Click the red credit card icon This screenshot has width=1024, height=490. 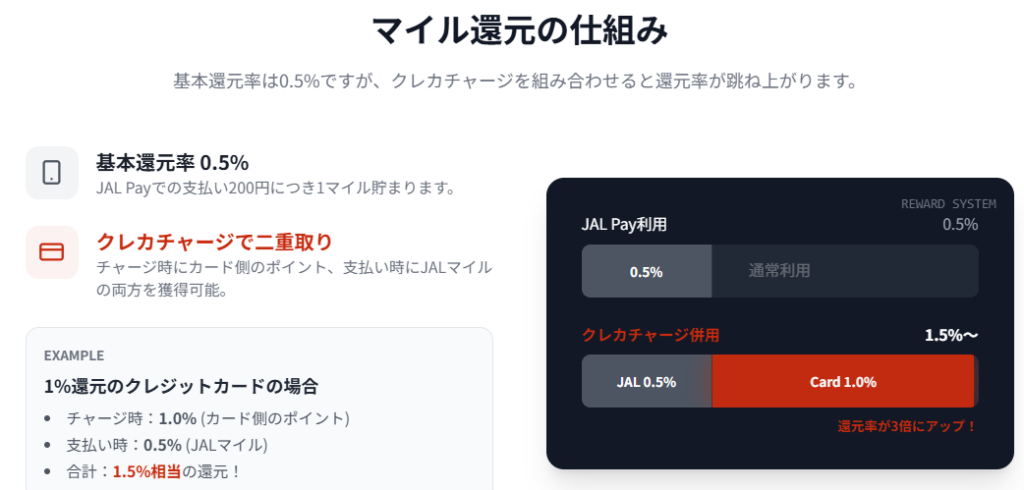(52, 252)
